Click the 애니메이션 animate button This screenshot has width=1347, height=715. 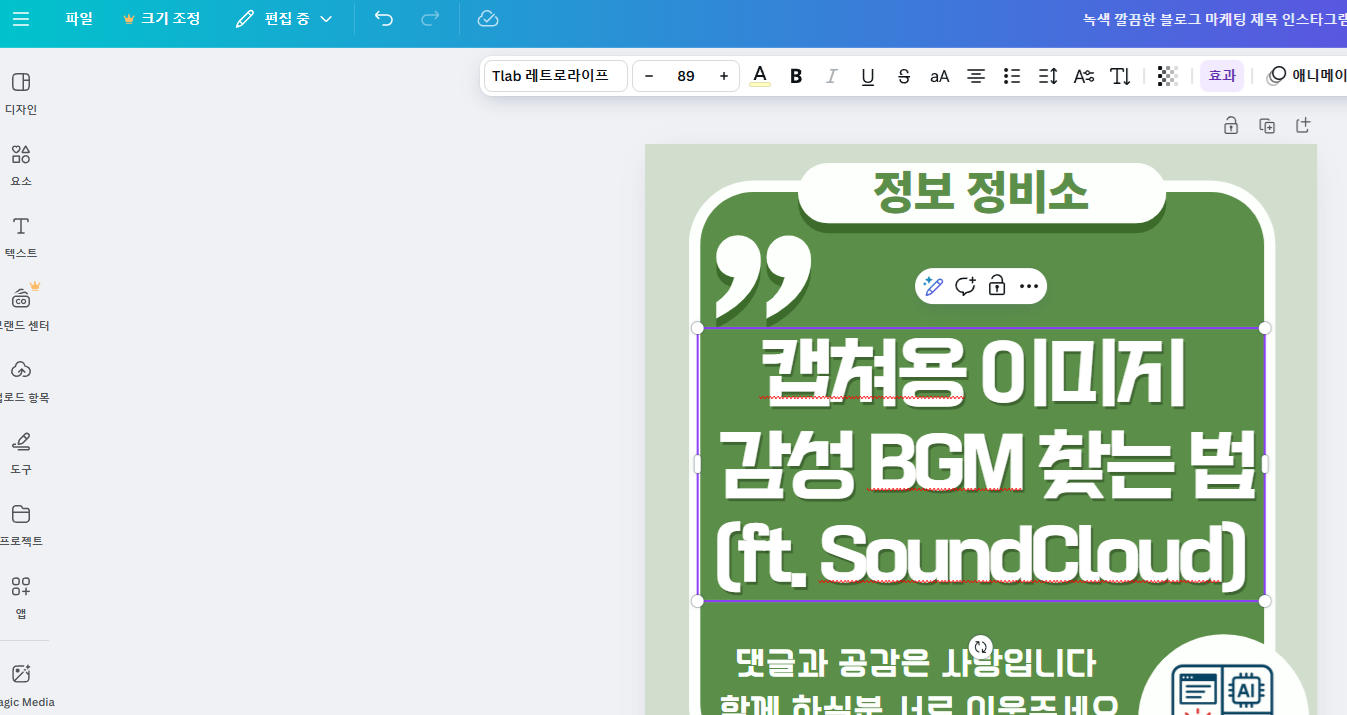pyautogui.click(x=1305, y=76)
